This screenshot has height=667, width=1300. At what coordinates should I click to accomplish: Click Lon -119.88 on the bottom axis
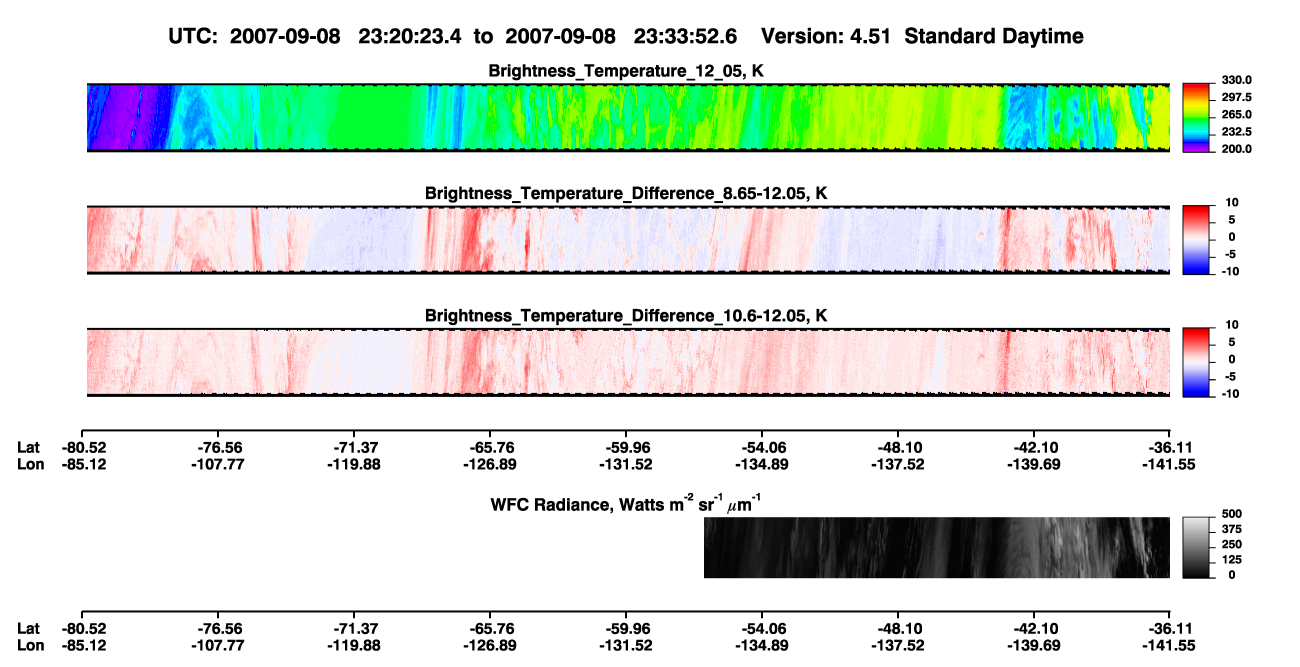click(x=353, y=645)
